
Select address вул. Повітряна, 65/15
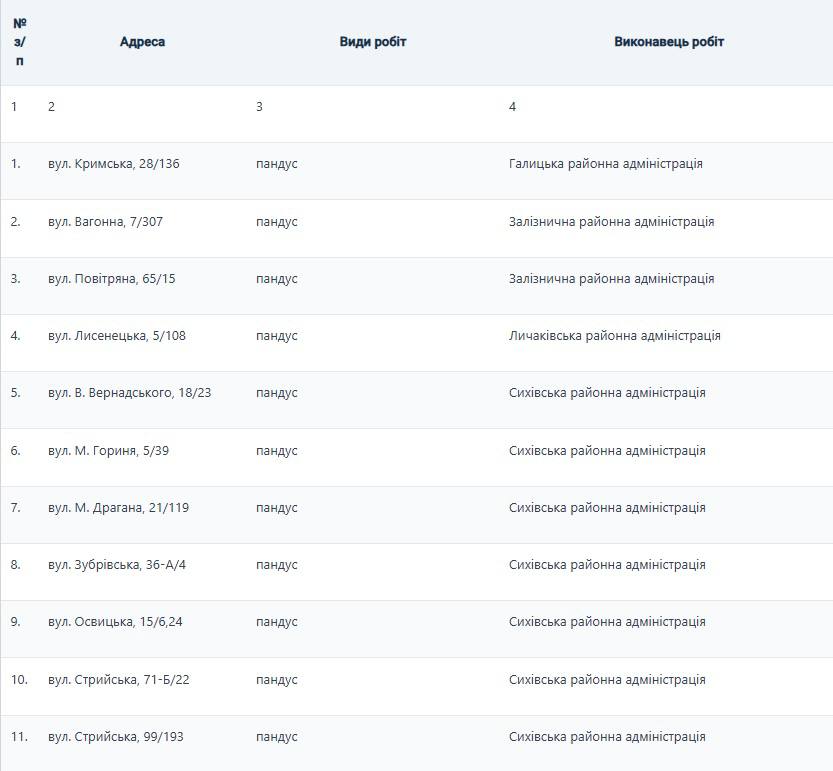click(111, 279)
